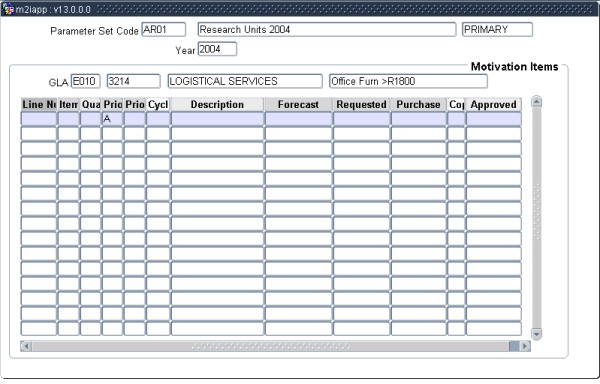Click the Approved column header

[x=493, y=104]
